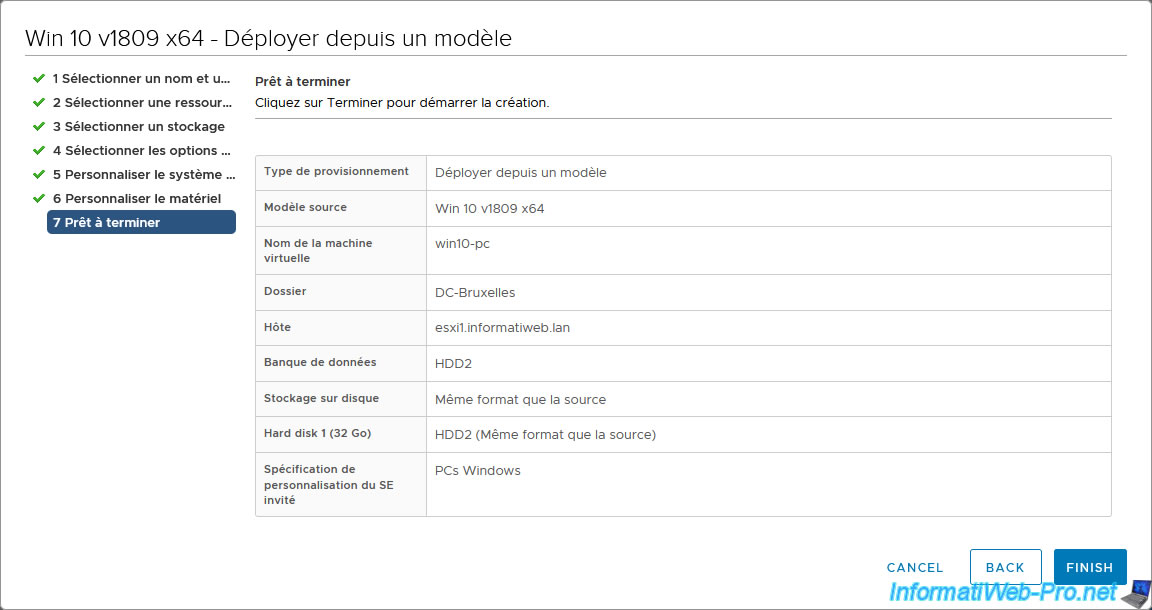1152x610 pixels.
Task: Go back with the BACK button
Action: click(x=1005, y=567)
